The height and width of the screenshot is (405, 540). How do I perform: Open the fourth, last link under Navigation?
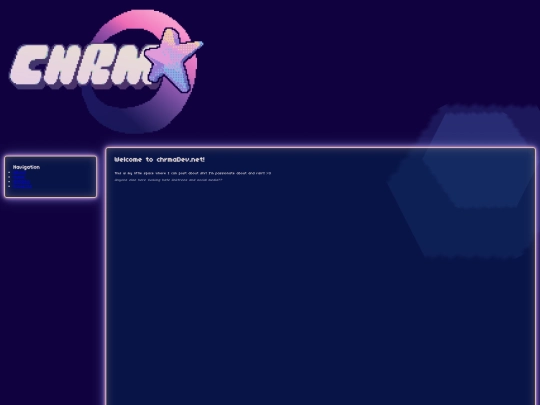pos(22,186)
